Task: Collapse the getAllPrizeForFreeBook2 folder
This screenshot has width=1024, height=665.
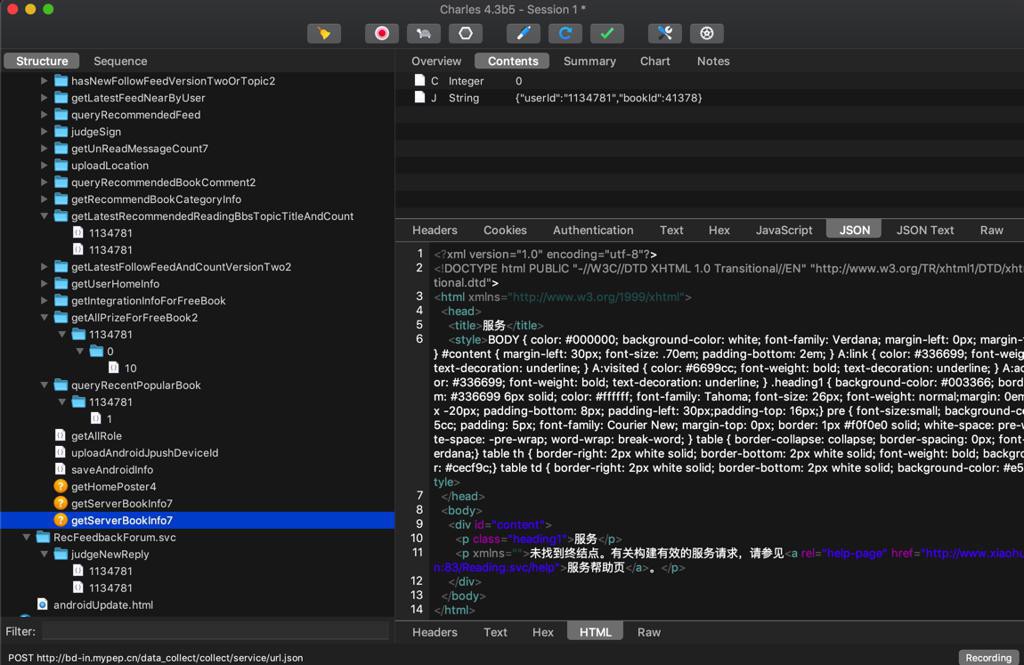Action: (x=45, y=318)
